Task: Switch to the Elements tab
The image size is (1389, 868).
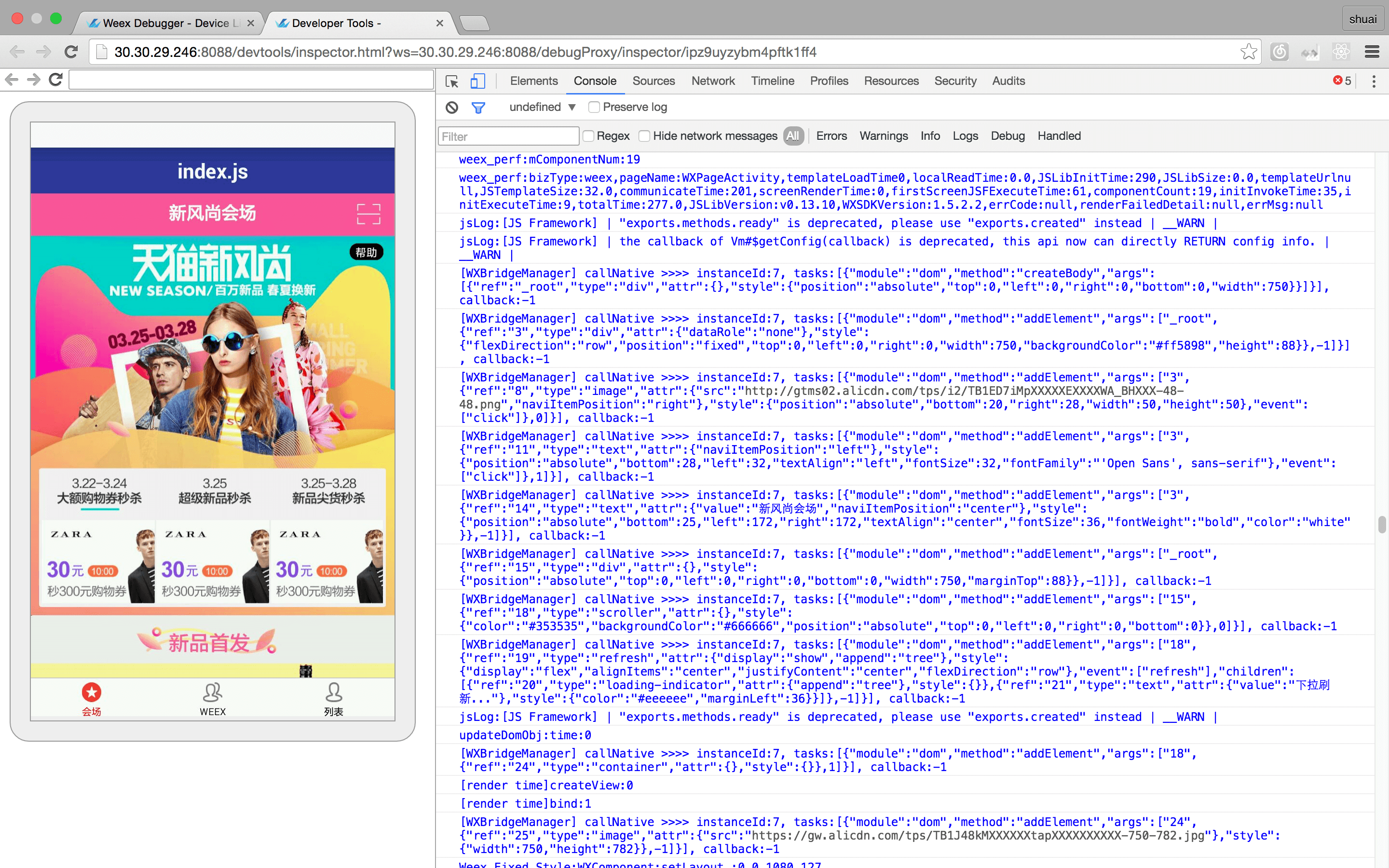Action: click(534, 81)
